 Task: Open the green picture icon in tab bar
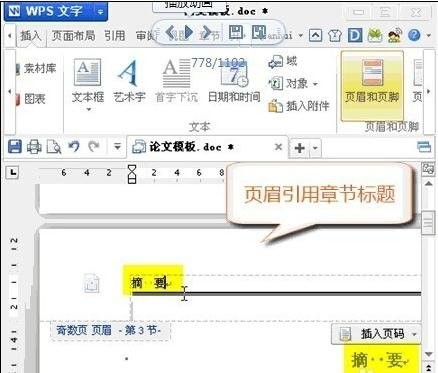[374, 35]
